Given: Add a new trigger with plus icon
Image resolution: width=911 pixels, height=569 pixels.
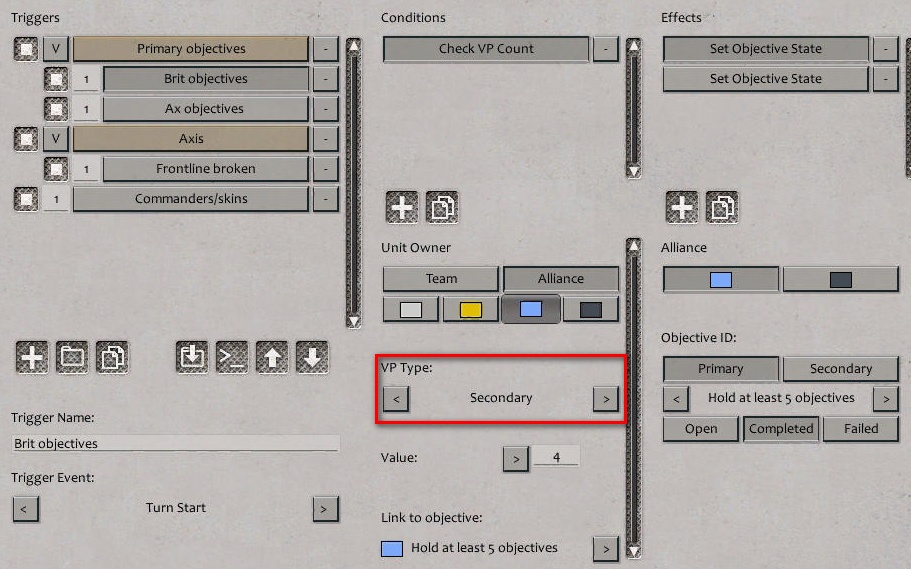Looking at the screenshot, I should coord(32,357).
